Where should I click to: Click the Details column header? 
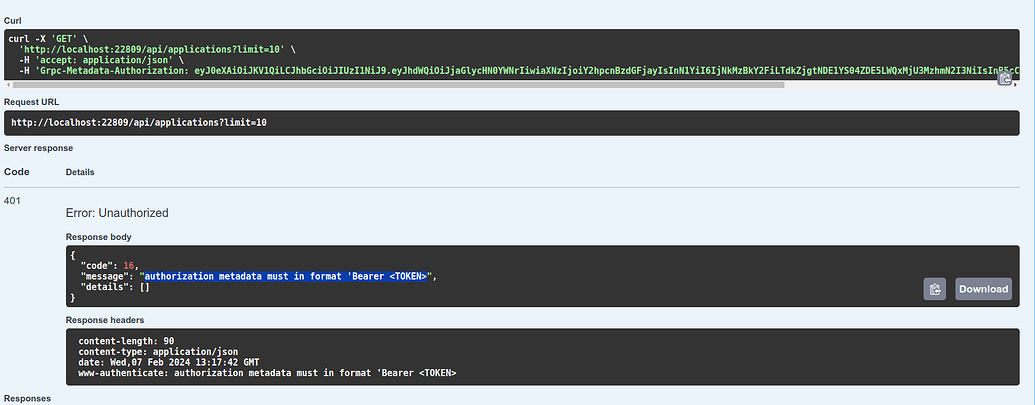point(80,172)
